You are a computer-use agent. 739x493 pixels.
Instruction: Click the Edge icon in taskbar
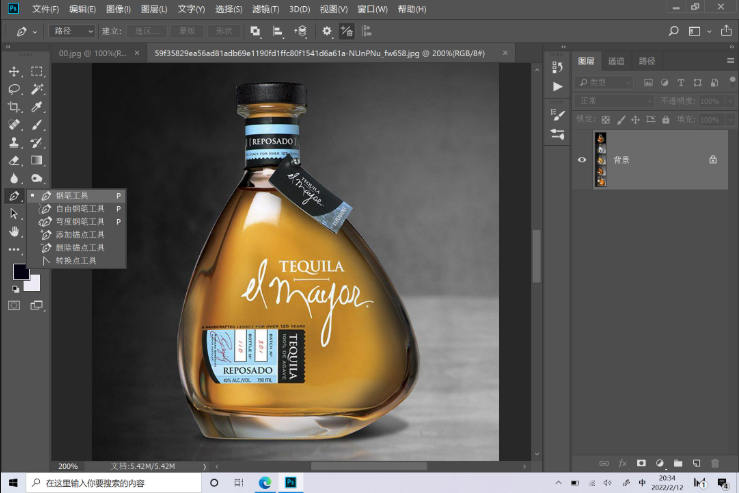click(x=265, y=483)
